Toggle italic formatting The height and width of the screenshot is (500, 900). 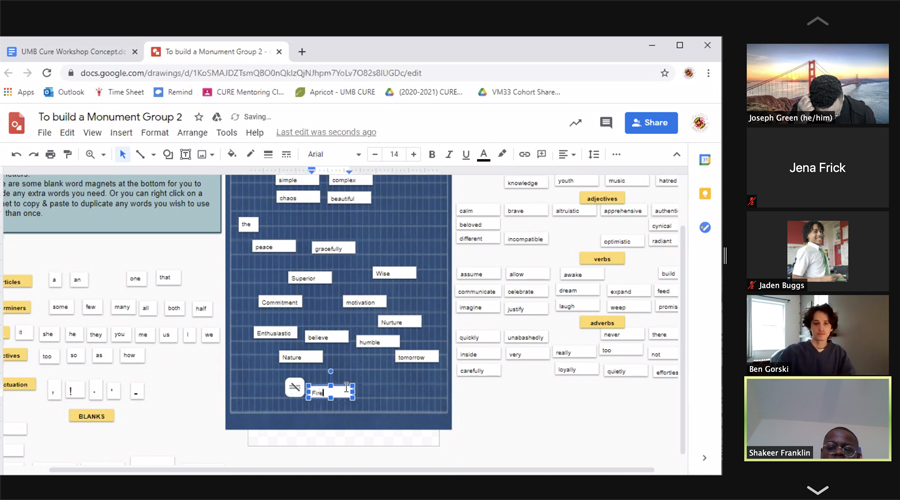(449, 154)
